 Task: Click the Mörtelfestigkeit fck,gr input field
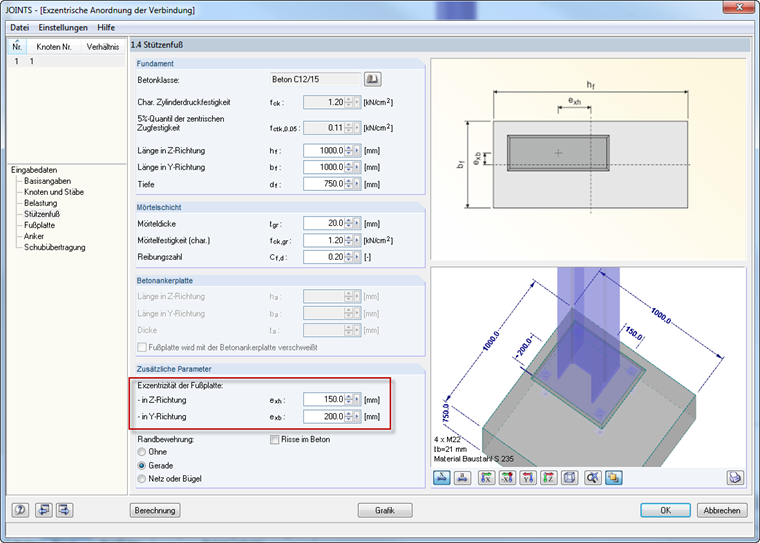click(324, 240)
